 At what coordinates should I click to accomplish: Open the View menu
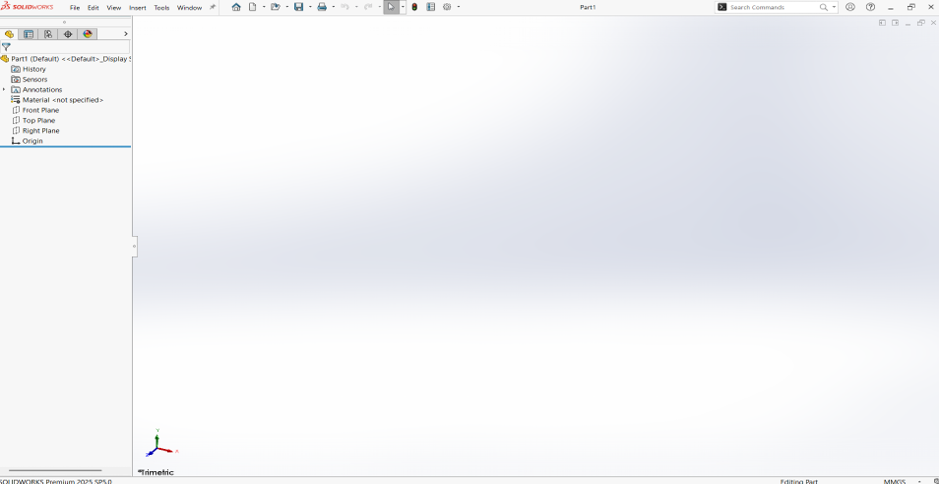tap(114, 8)
